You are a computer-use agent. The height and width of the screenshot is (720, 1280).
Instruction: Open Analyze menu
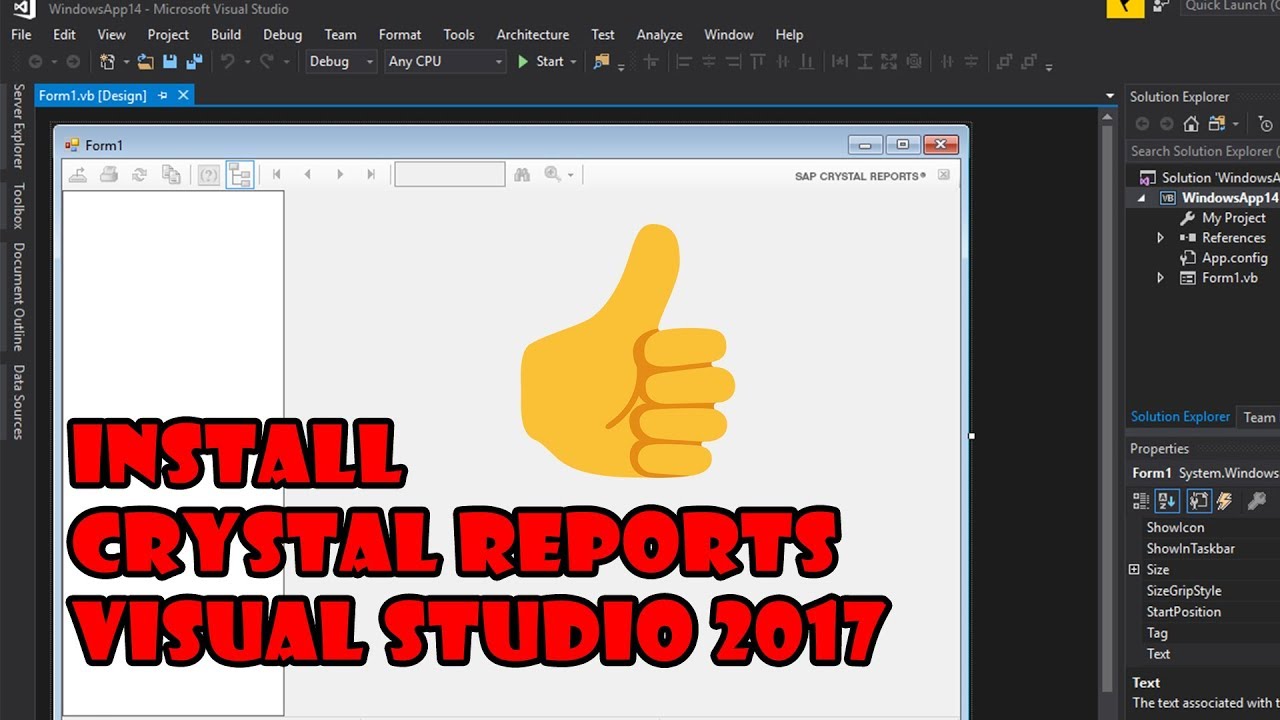(659, 34)
